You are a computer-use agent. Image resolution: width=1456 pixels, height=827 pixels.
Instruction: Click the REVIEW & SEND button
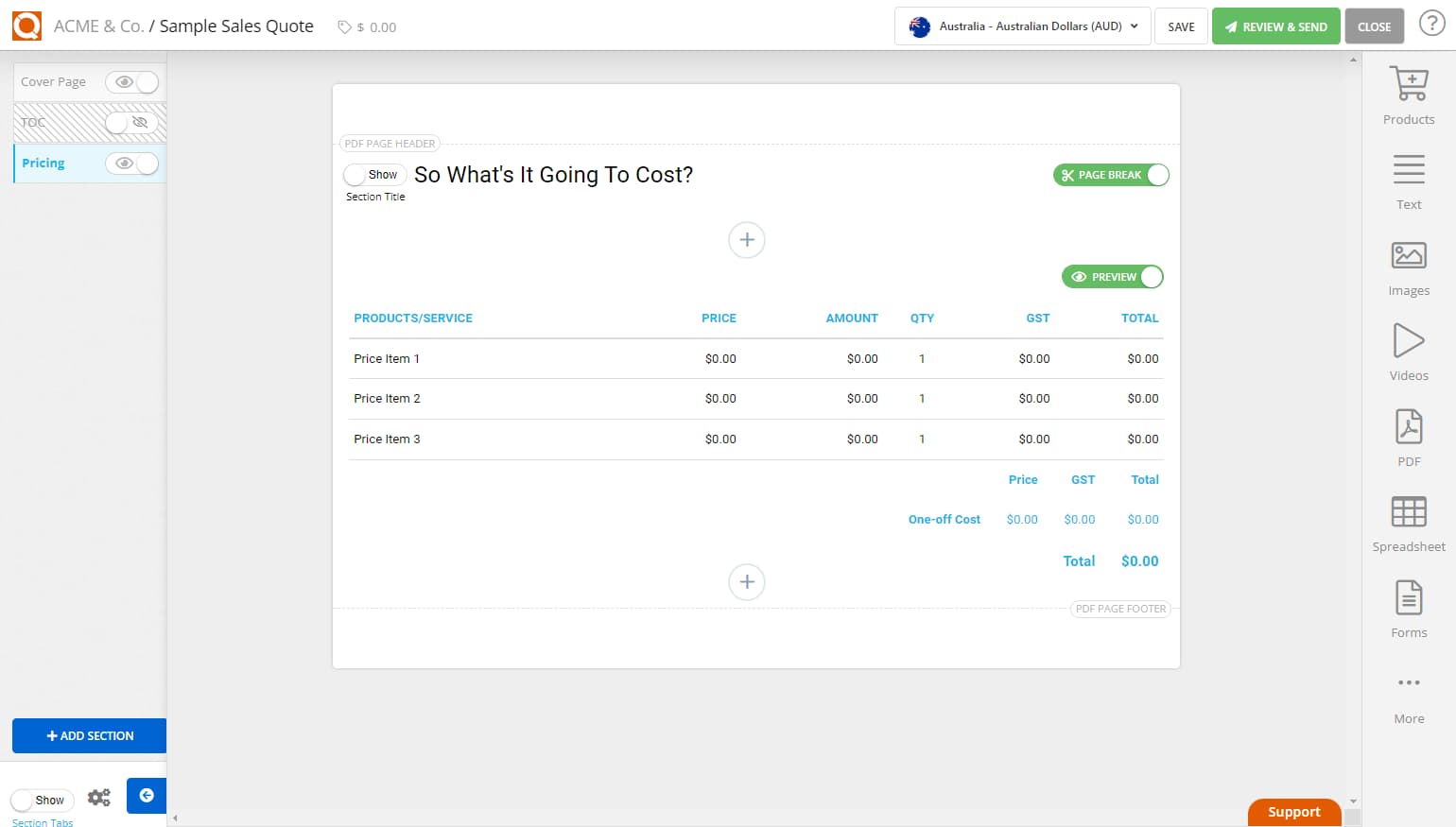pos(1275,26)
